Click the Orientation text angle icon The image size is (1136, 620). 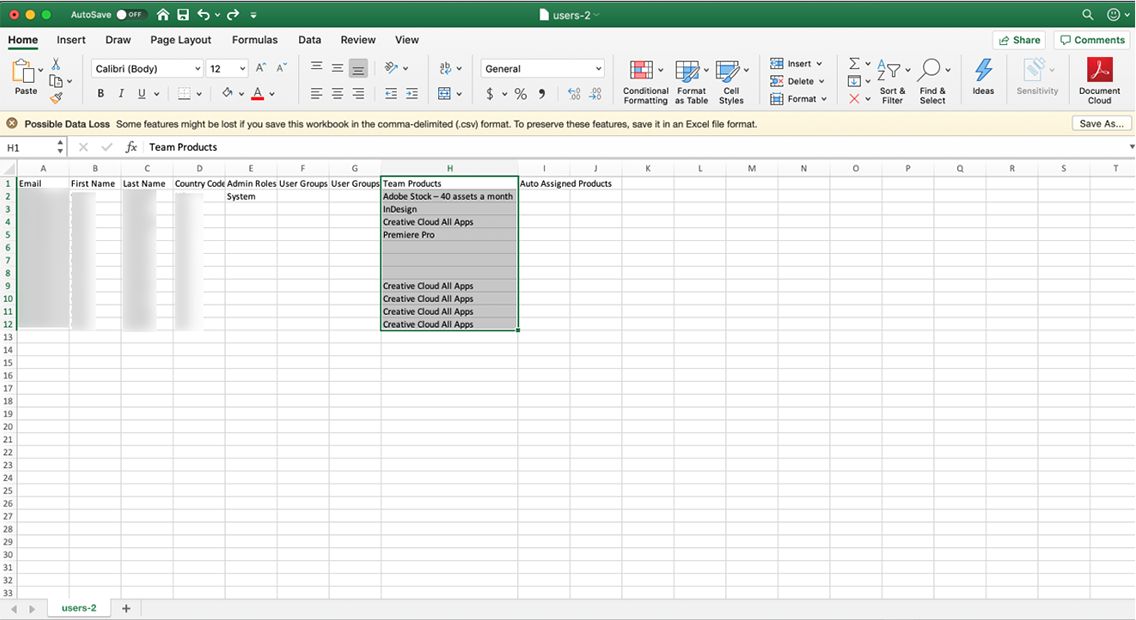point(391,68)
